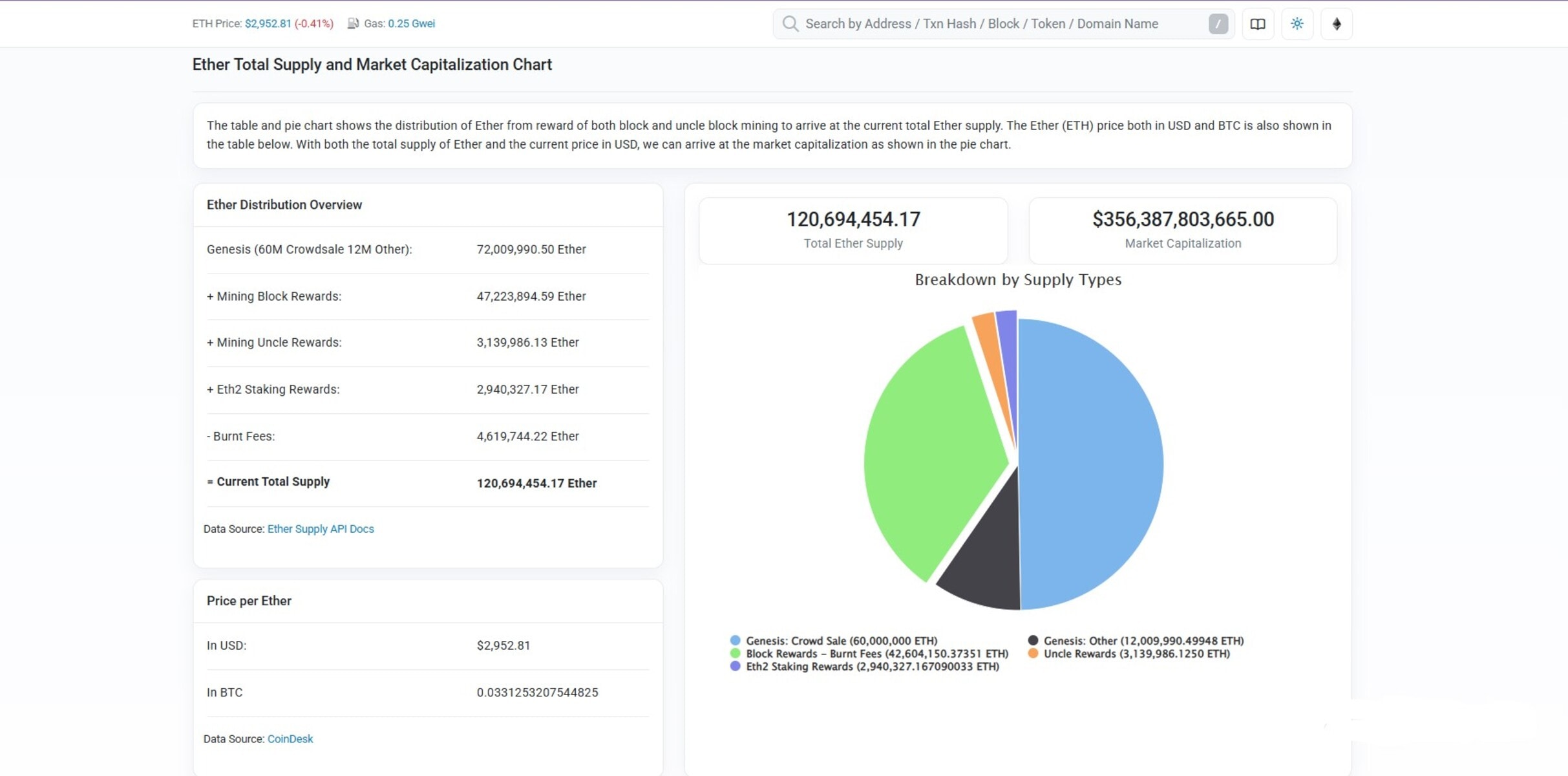
Task: Open gas tracker via '0.25 Gwei' link
Action: point(412,23)
